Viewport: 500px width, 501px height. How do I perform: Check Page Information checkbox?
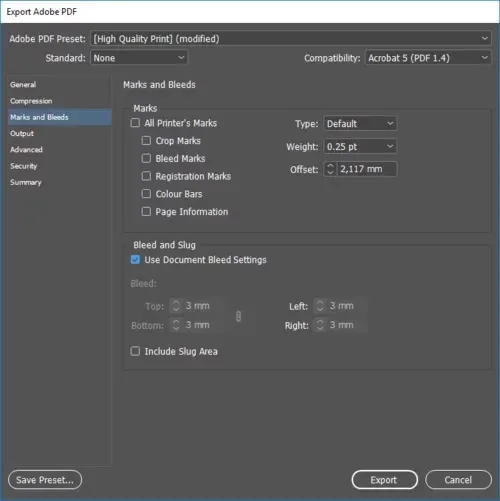146,211
